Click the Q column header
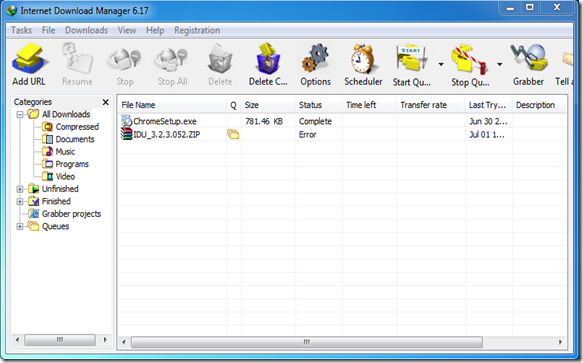The height and width of the screenshot is (363, 583). tap(233, 105)
